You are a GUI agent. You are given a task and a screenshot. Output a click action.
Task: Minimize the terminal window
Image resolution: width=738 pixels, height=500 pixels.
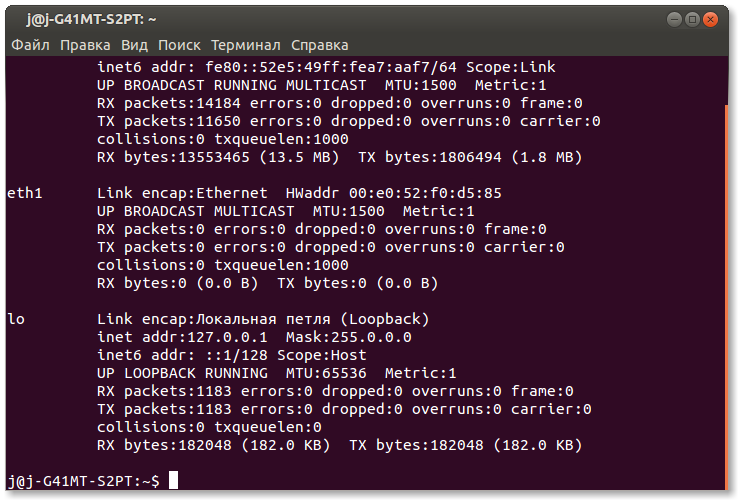coord(673,19)
